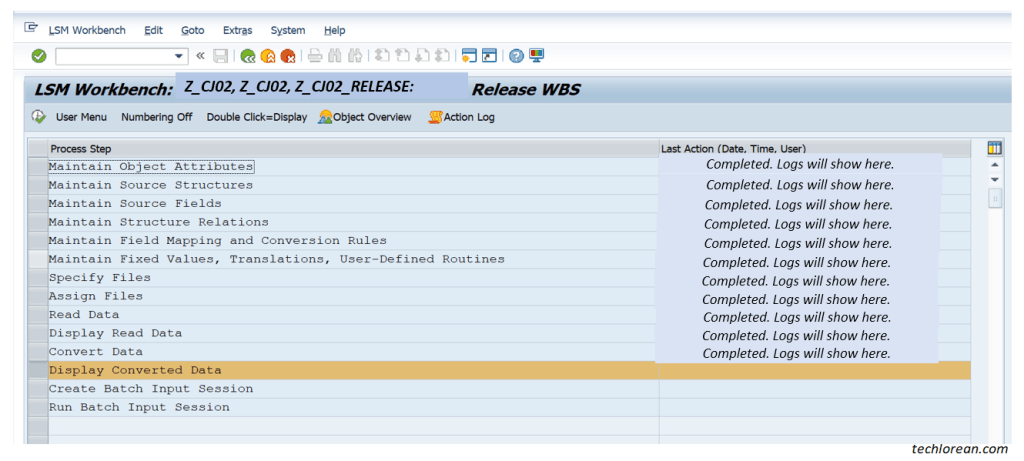Click the green Enter checkmark icon
This screenshot has height=461, width=1024.
(x=39, y=56)
